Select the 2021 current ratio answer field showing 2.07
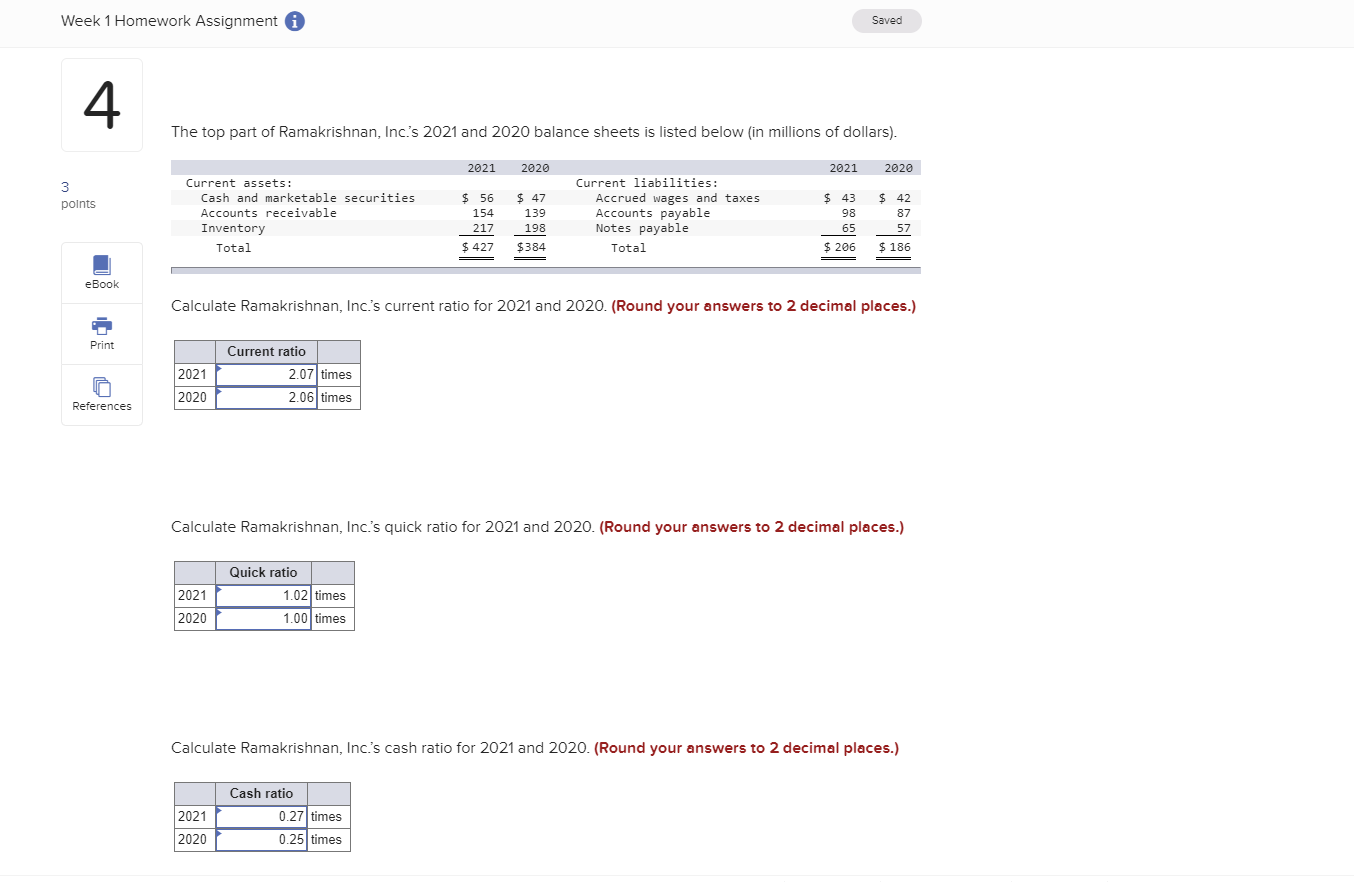This screenshot has height=882, width=1354. [x=265, y=374]
